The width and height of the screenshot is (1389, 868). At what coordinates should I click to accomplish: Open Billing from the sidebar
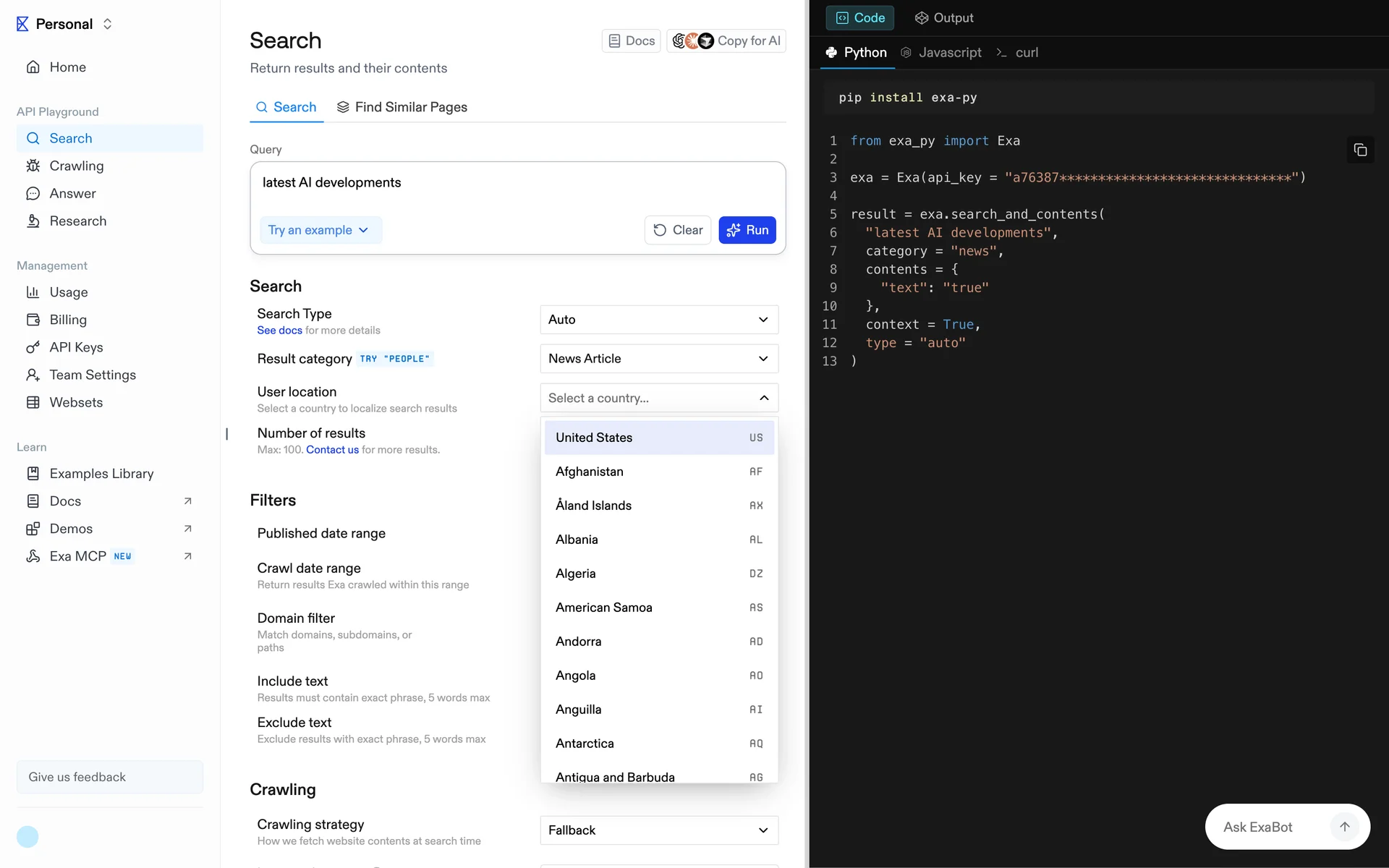67,320
